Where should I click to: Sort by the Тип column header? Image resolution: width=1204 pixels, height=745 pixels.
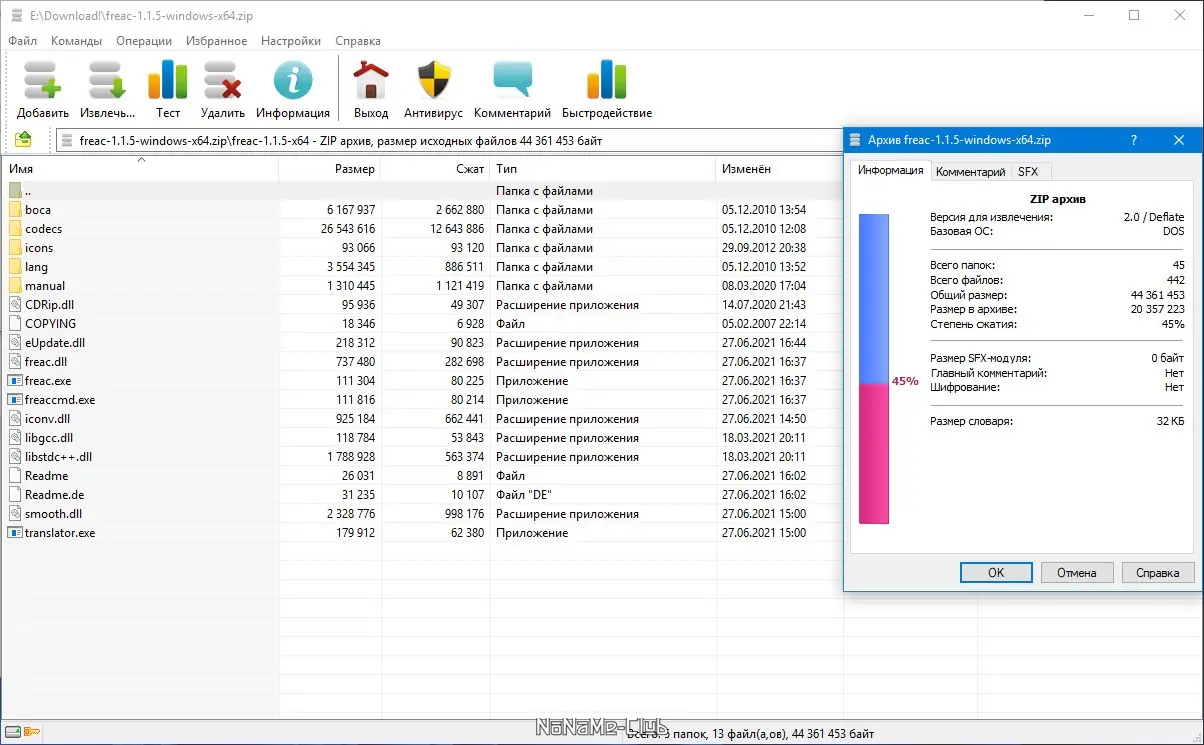(602, 169)
